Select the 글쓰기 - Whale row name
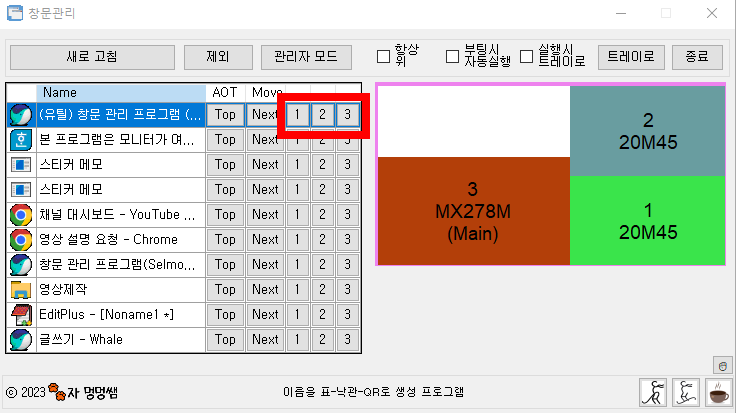This screenshot has width=736, height=413. [121, 339]
